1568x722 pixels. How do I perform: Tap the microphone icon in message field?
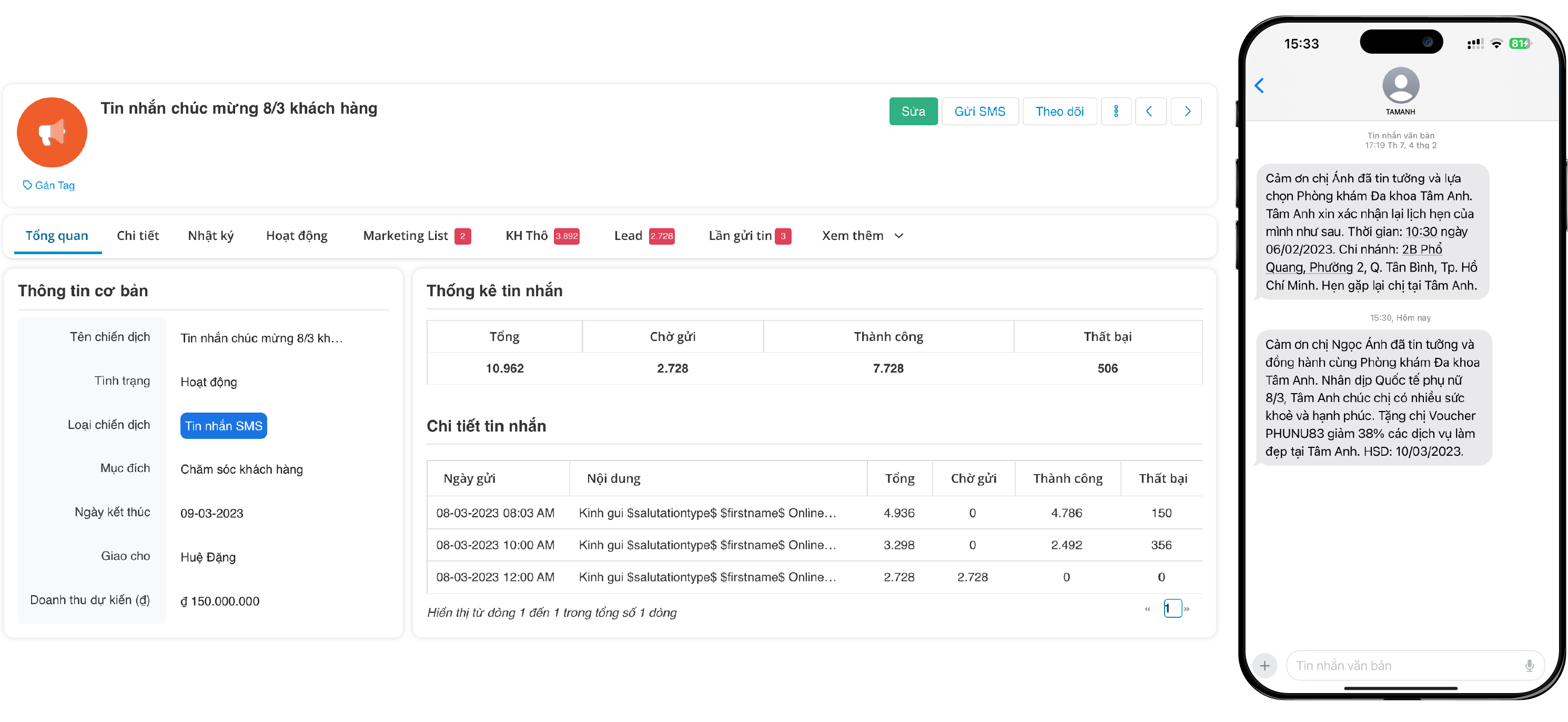(1529, 665)
